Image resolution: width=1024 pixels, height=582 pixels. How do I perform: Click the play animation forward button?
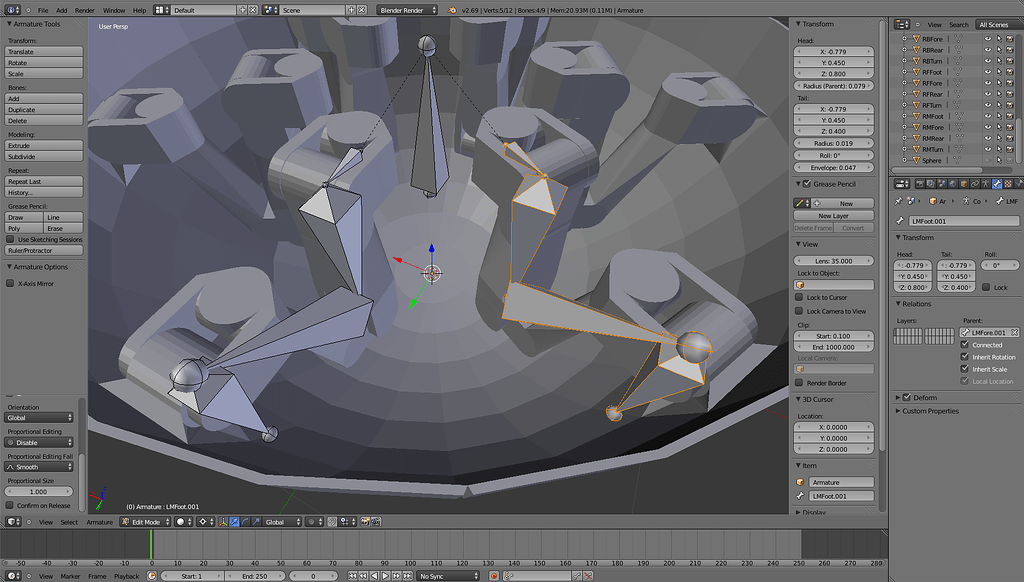tap(385, 576)
